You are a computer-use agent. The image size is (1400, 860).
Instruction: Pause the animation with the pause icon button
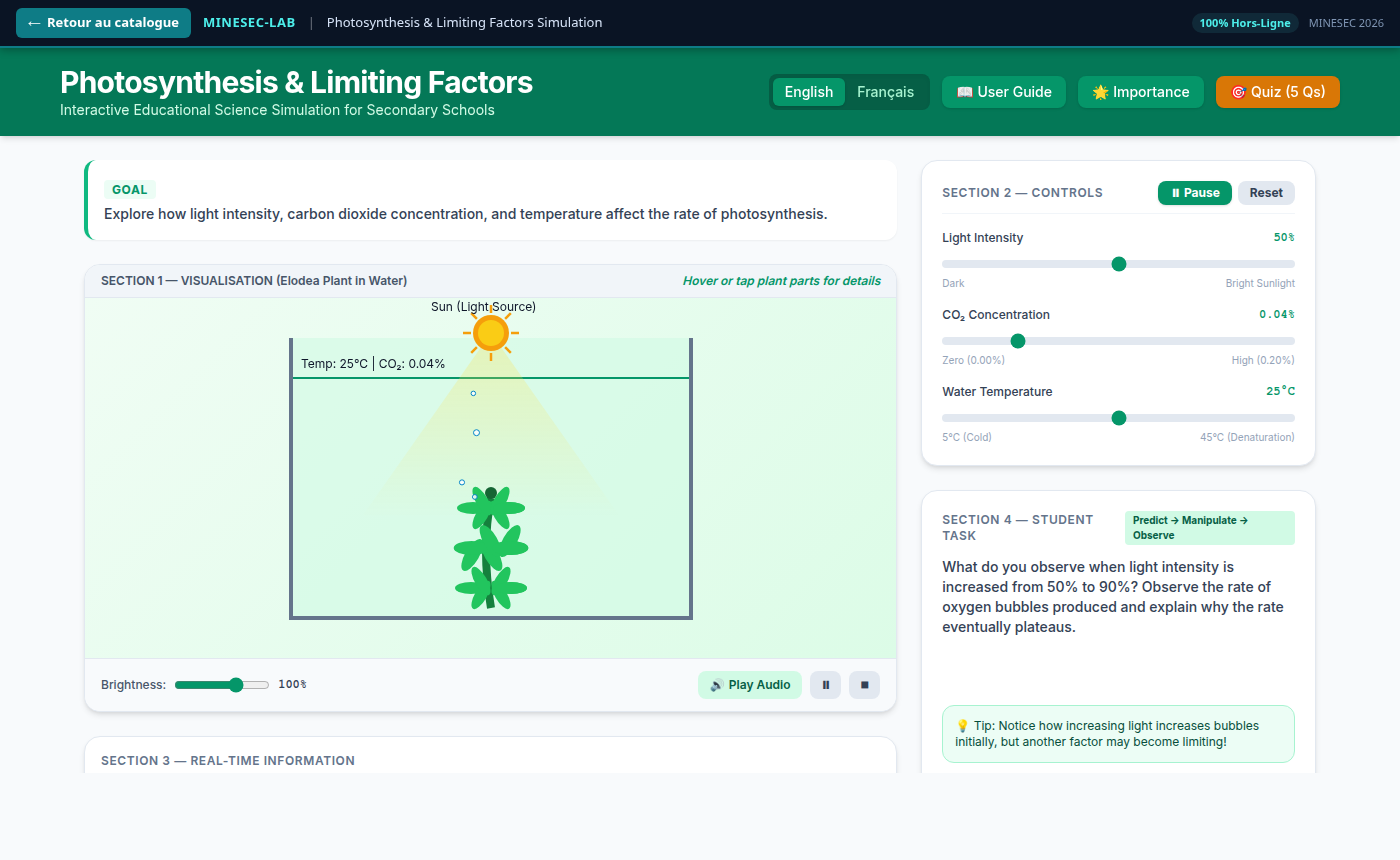pyautogui.click(x=825, y=685)
